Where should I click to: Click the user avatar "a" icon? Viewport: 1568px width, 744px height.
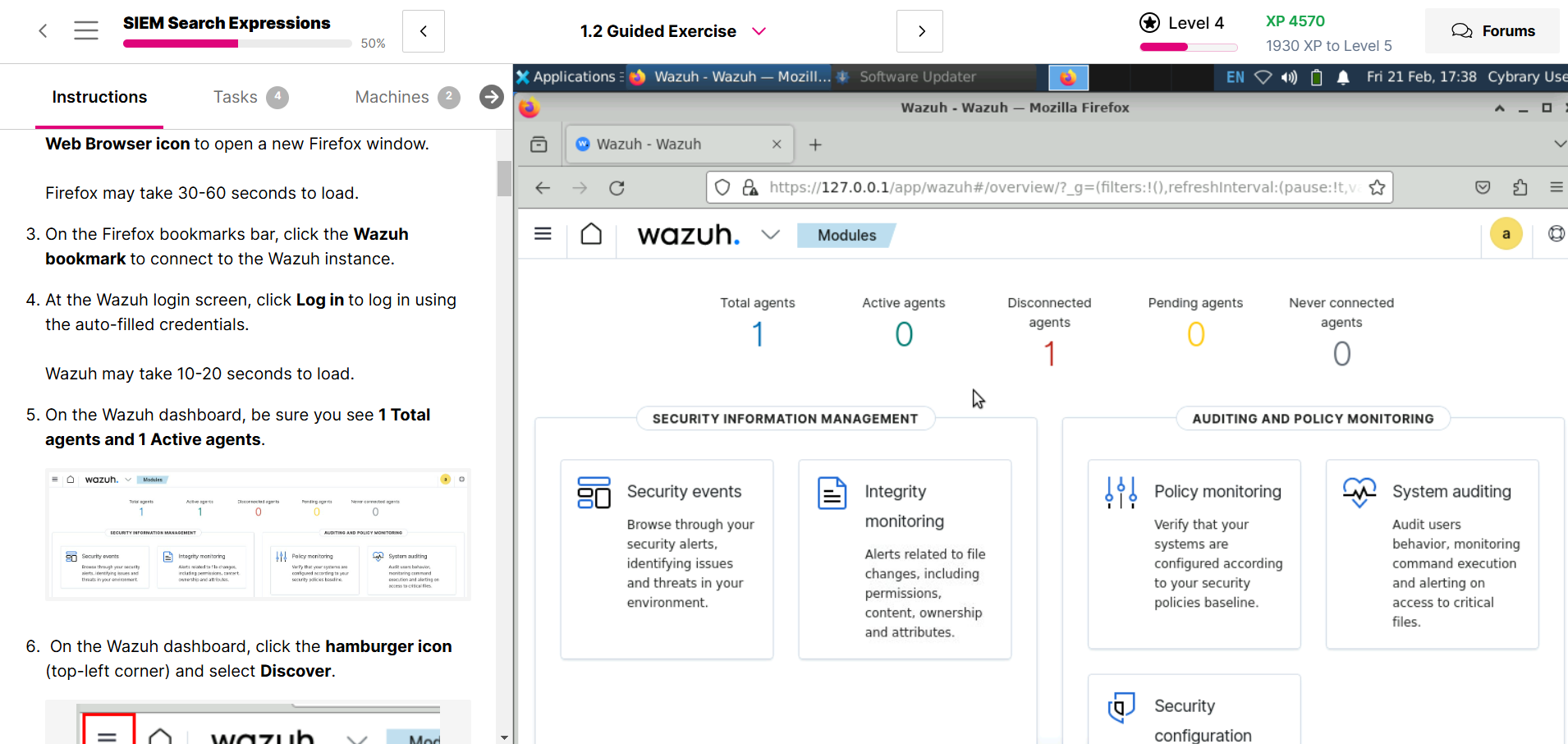(x=1506, y=234)
